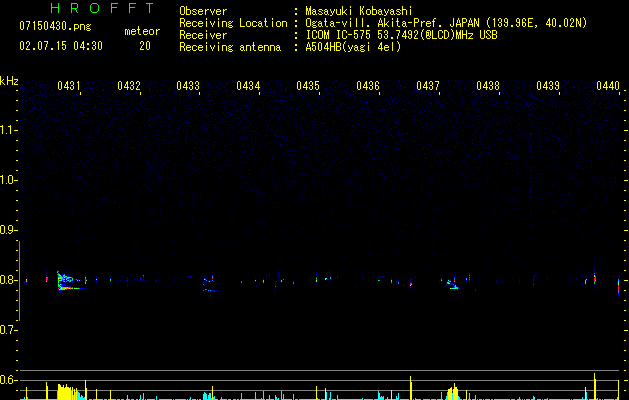Click the 0433 time marker
629x400 pixels.
(x=188, y=85)
